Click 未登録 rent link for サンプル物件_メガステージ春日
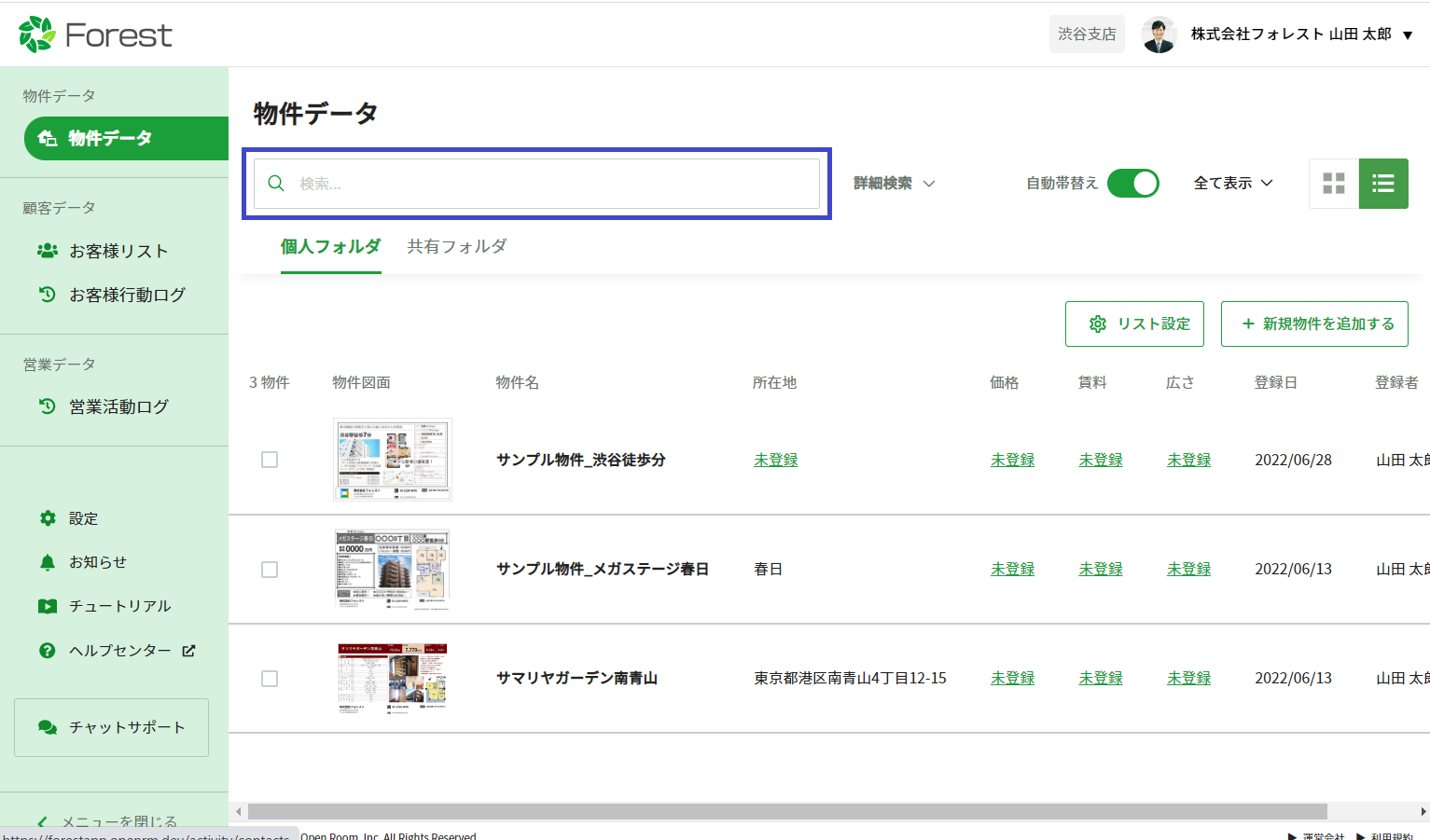 pyautogui.click(x=1101, y=569)
